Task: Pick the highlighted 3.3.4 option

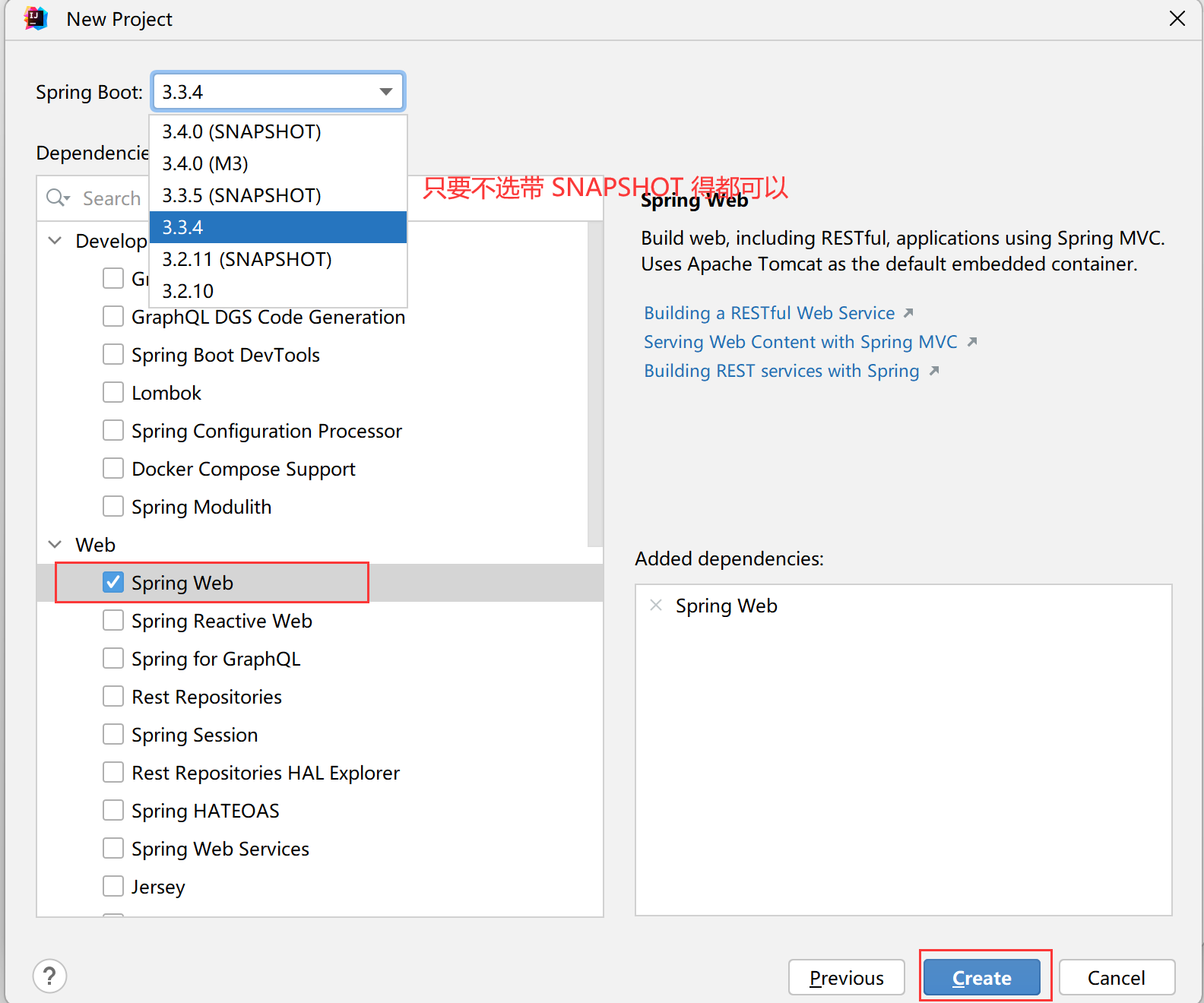Action: click(278, 227)
